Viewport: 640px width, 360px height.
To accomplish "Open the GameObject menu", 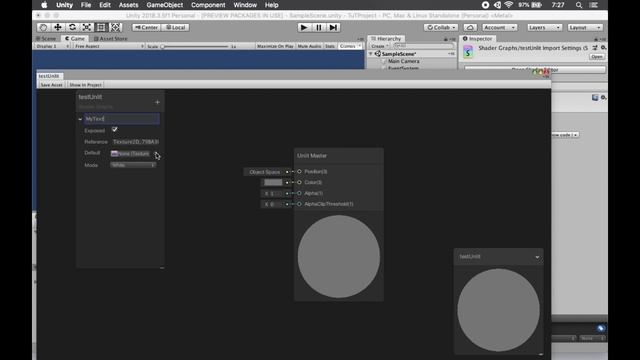I will point(164,5).
